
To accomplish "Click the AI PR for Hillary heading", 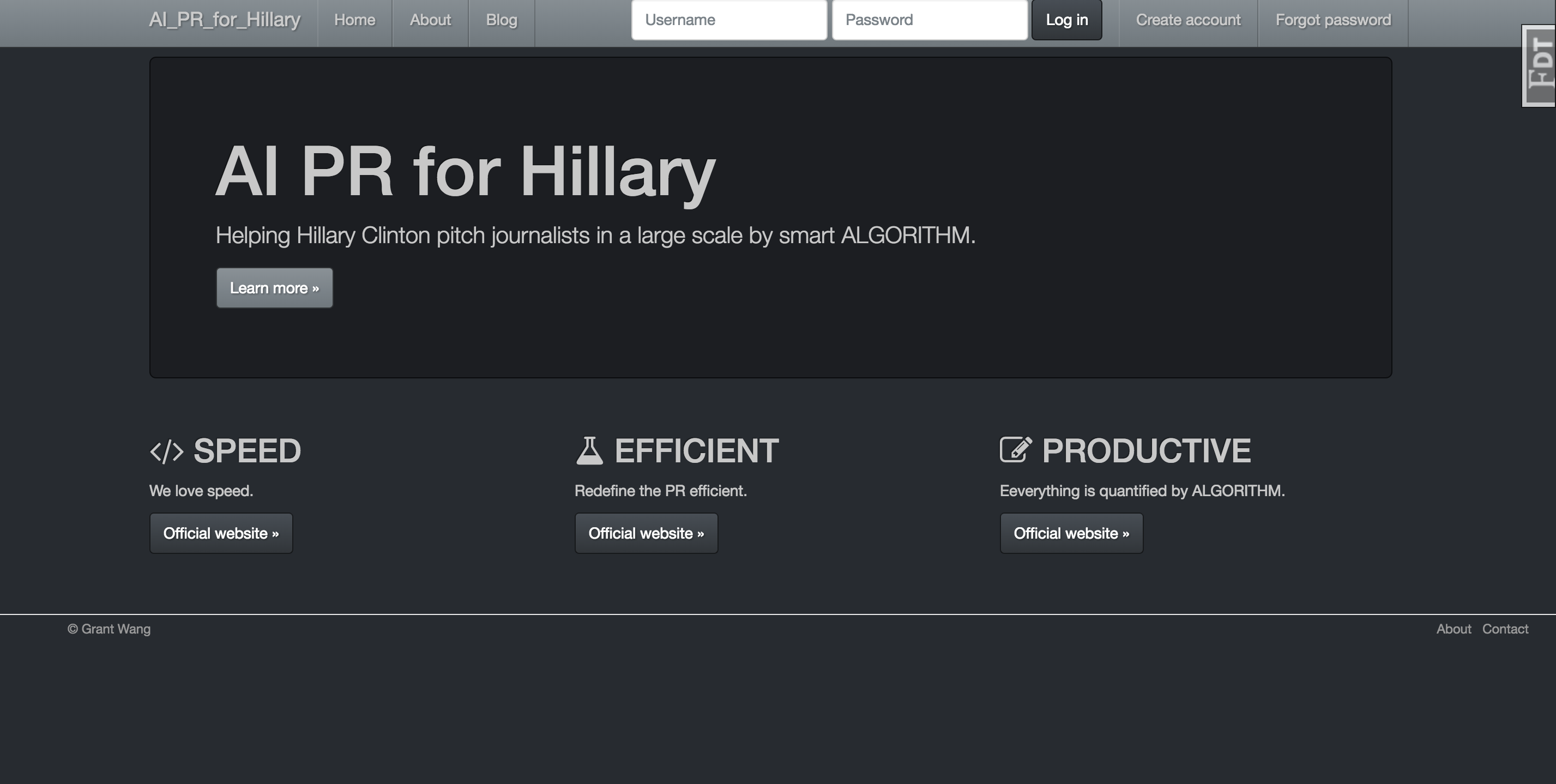I will [465, 172].
